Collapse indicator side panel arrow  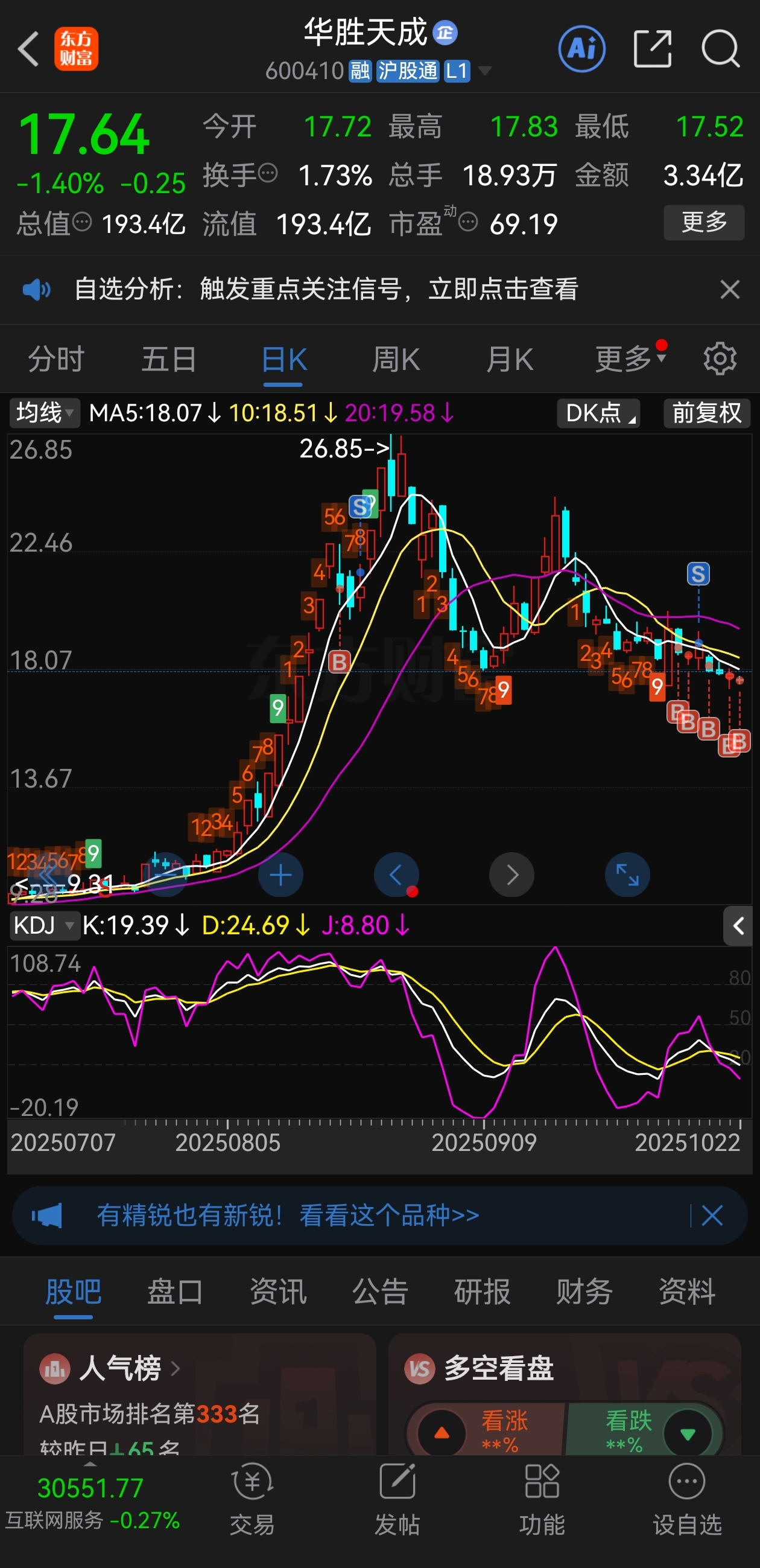tap(738, 926)
